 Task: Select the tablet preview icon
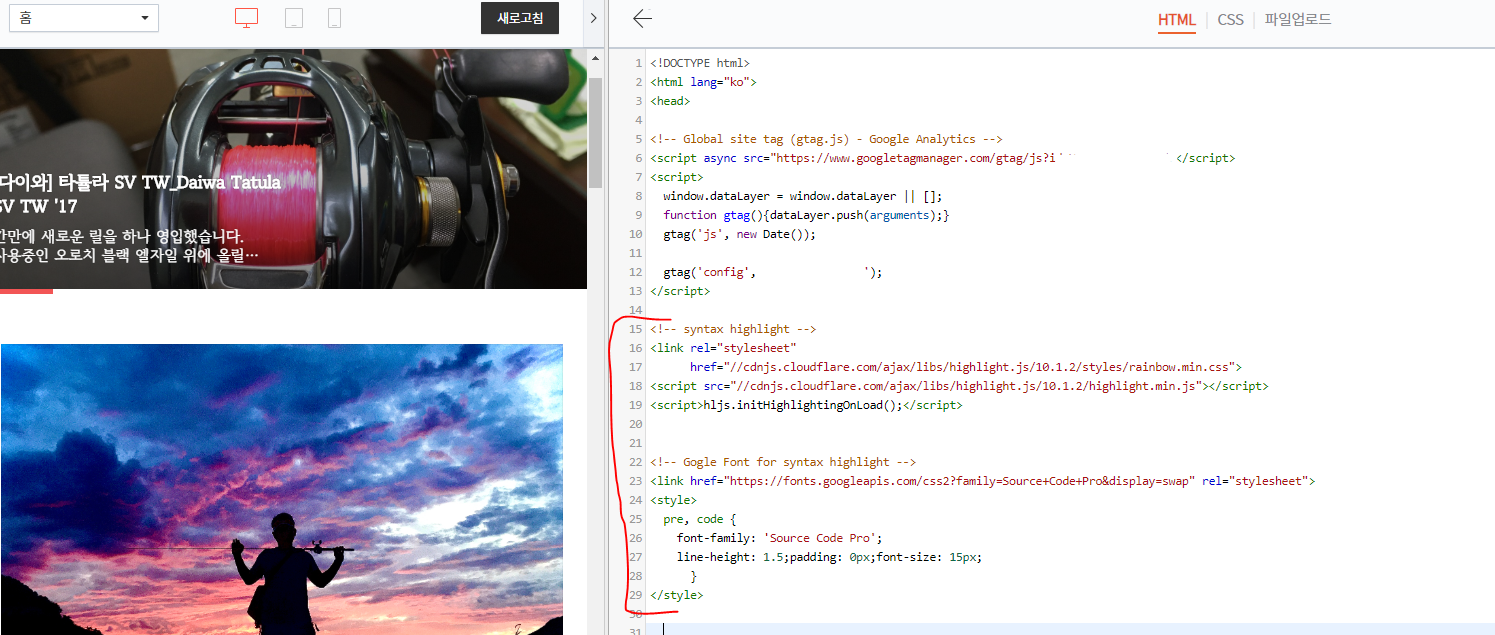[x=294, y=18]
